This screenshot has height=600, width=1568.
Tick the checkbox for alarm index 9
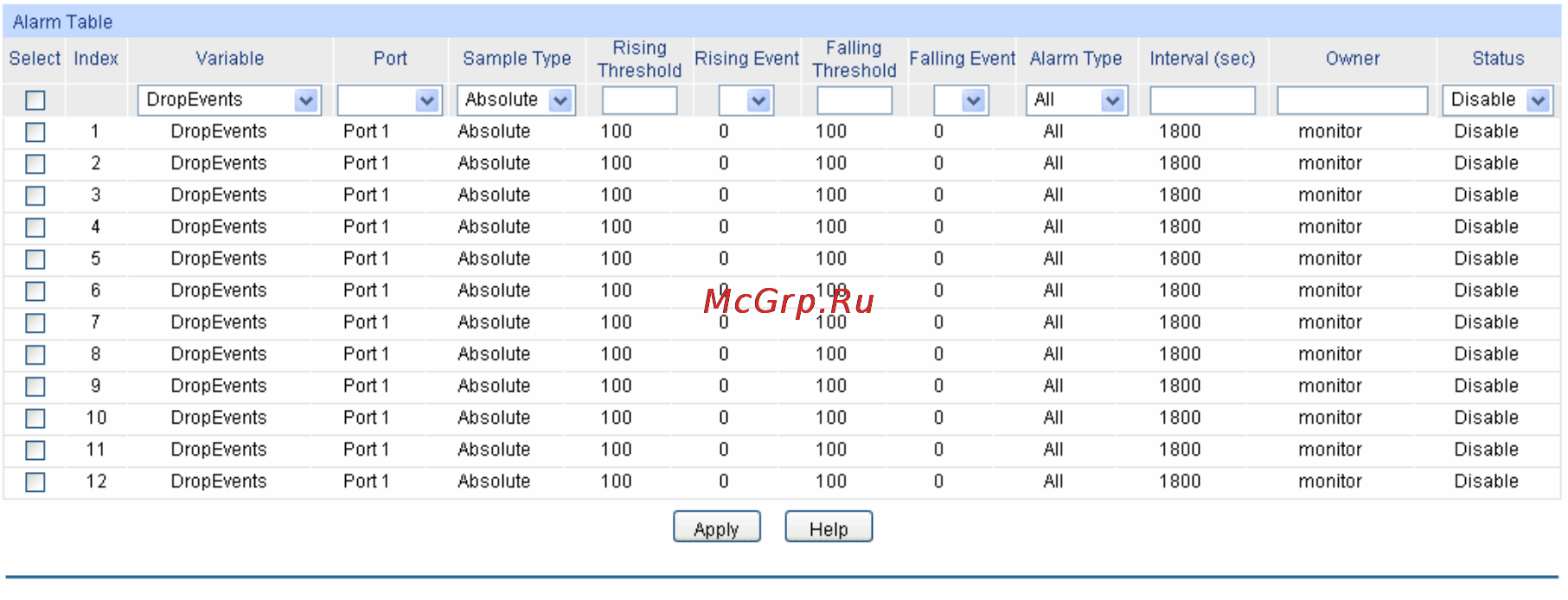tap(35, 386)
